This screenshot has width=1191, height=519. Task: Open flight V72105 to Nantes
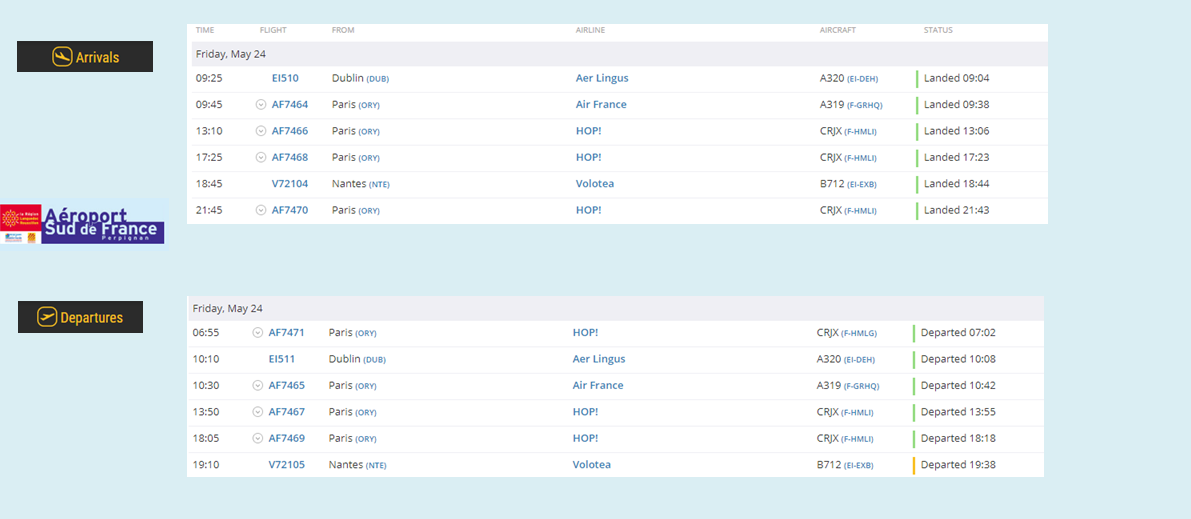(x=287, y=465)
